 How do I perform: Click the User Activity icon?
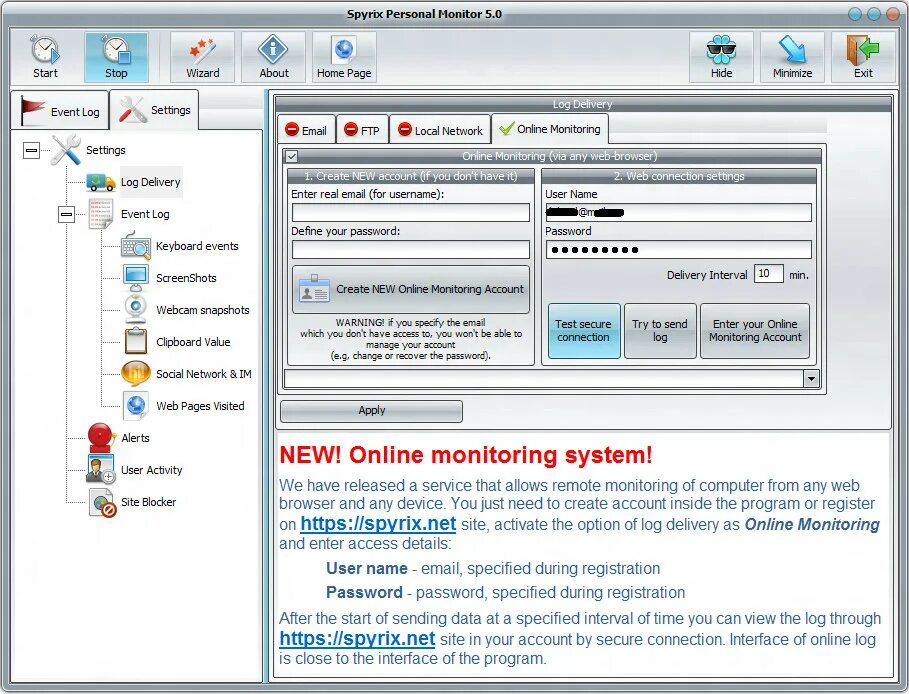[x=101, y=470]
